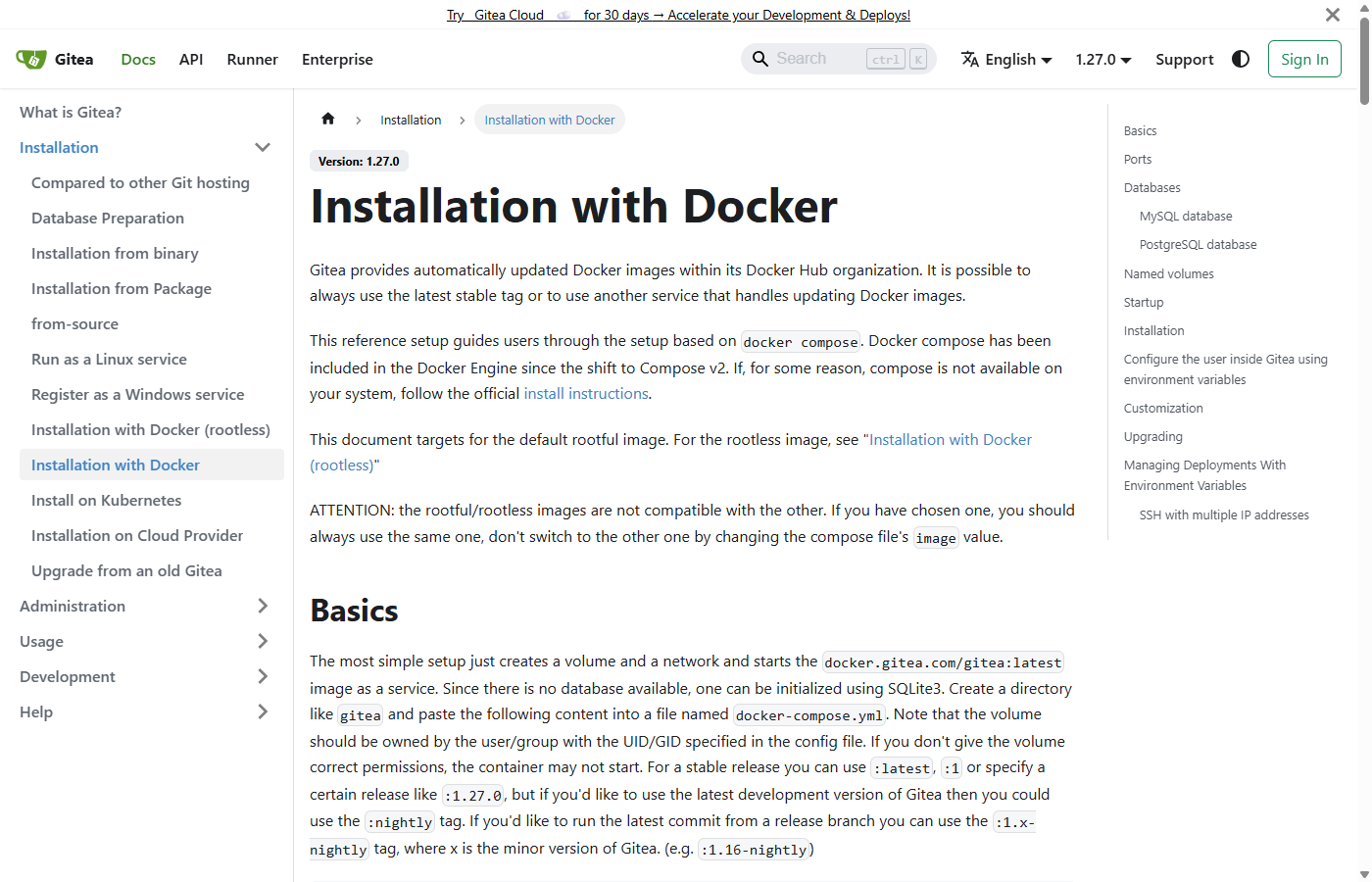Image resolution: width=1372 pixels, height=882 pixels.
Task: Expand the Administration sidebar section
Action: coord(263,606)
